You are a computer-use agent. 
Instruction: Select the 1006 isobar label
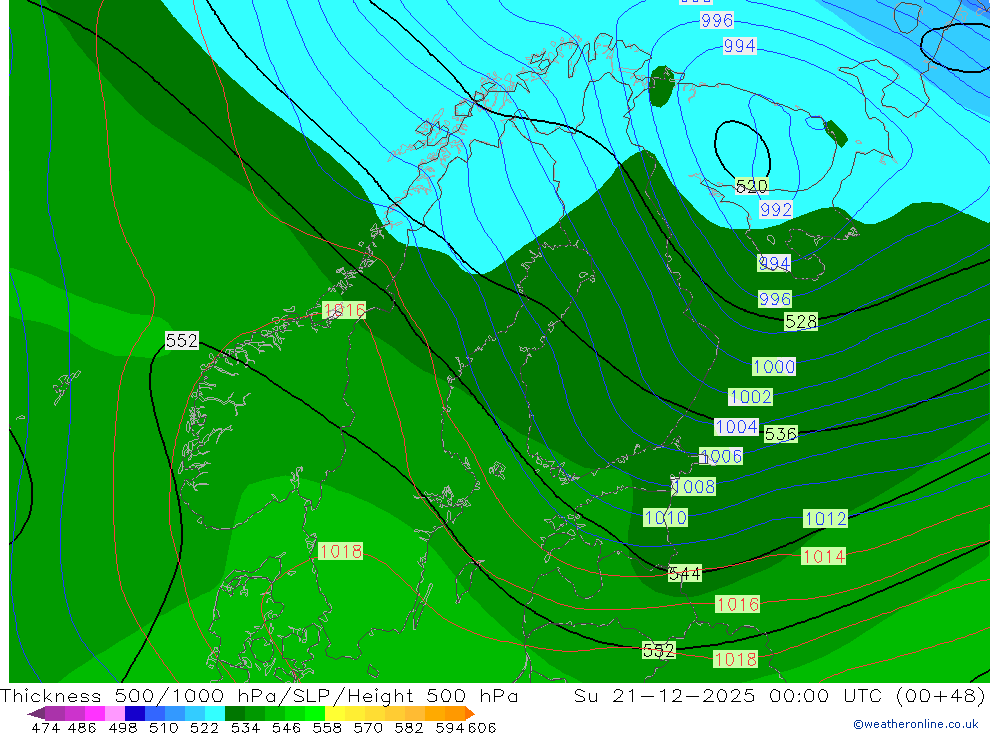point(721,456)
